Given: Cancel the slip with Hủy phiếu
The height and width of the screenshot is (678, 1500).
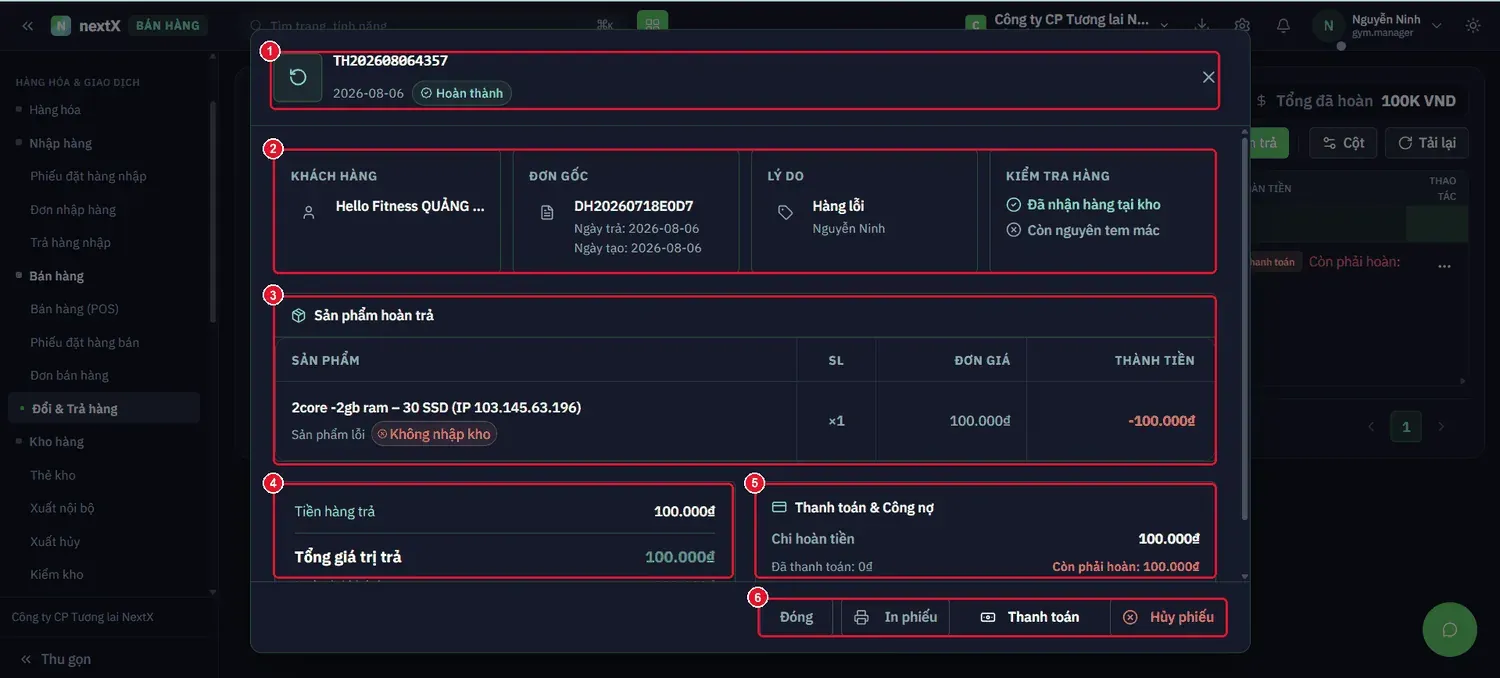Looking at the screenshot, I should click(1168, 617).
